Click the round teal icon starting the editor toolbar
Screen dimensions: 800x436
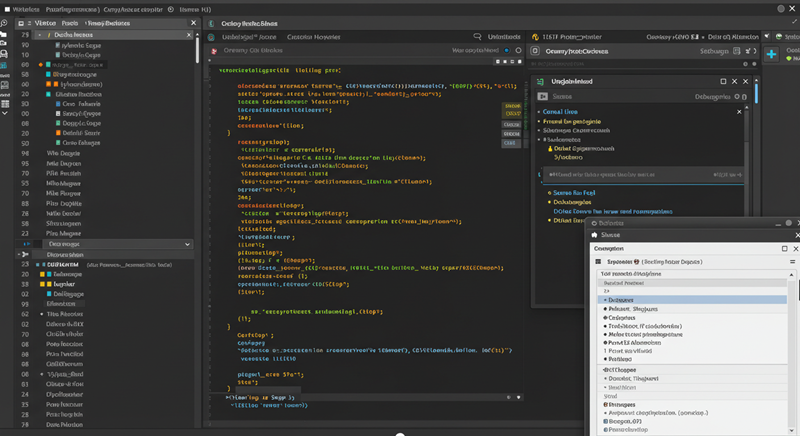[211, 37]
